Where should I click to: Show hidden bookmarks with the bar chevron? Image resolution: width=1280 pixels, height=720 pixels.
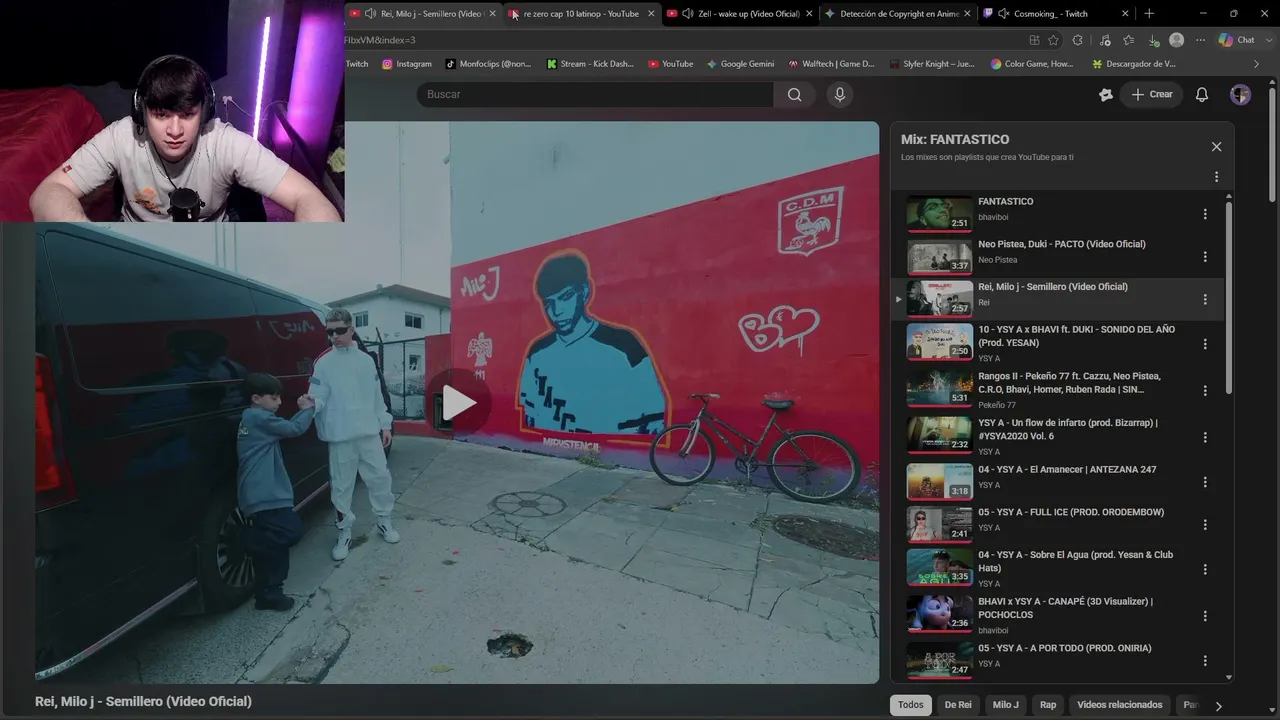1257,64
